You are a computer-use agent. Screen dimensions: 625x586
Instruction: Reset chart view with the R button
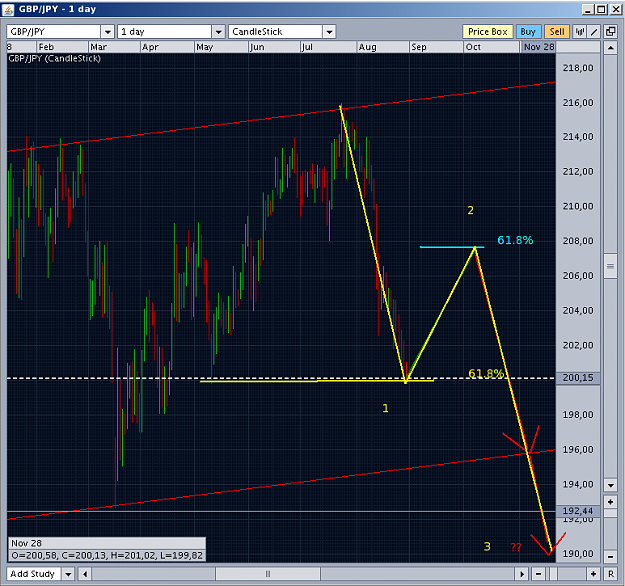(611, 574)
